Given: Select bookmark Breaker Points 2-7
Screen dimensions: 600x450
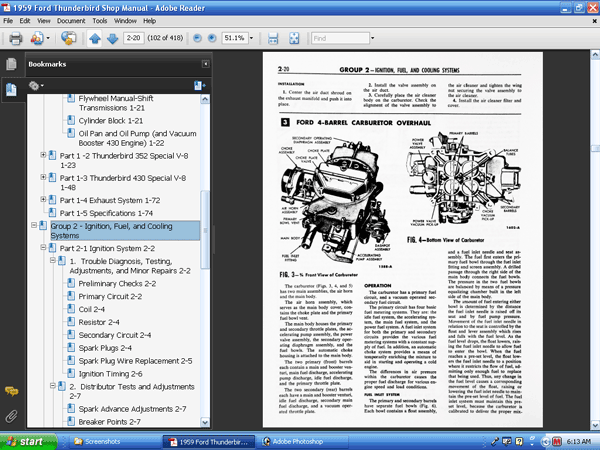Looking at the screenshot, I should [x=109, y=422].
